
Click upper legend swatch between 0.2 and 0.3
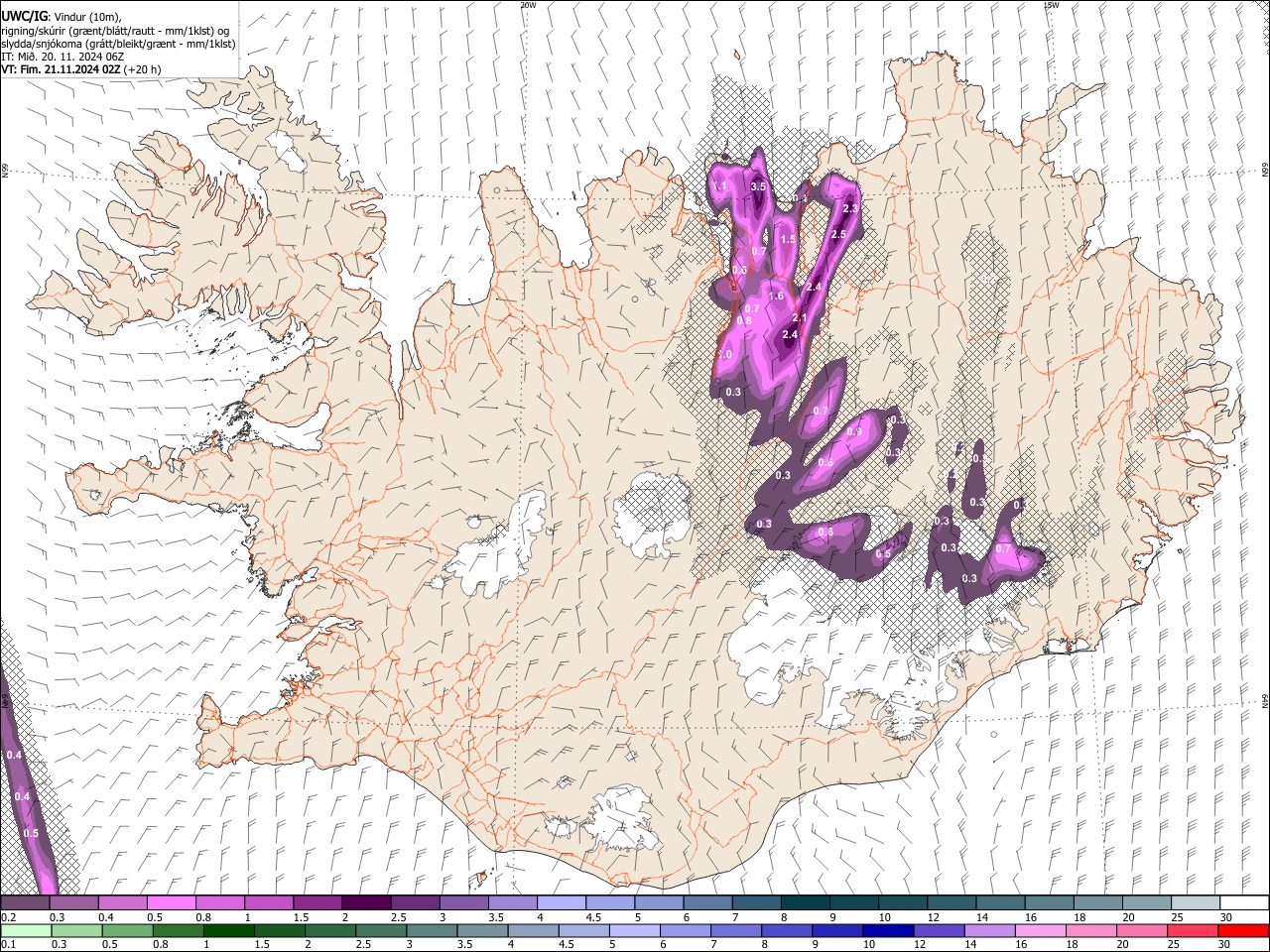26,902
